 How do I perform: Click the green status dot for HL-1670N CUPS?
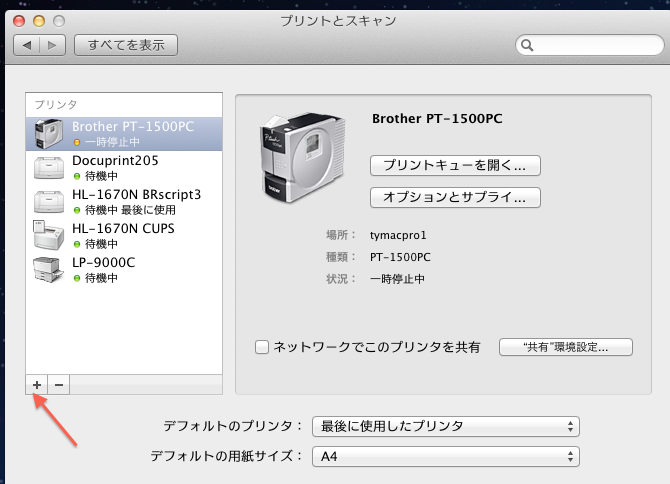click(77, 244)
